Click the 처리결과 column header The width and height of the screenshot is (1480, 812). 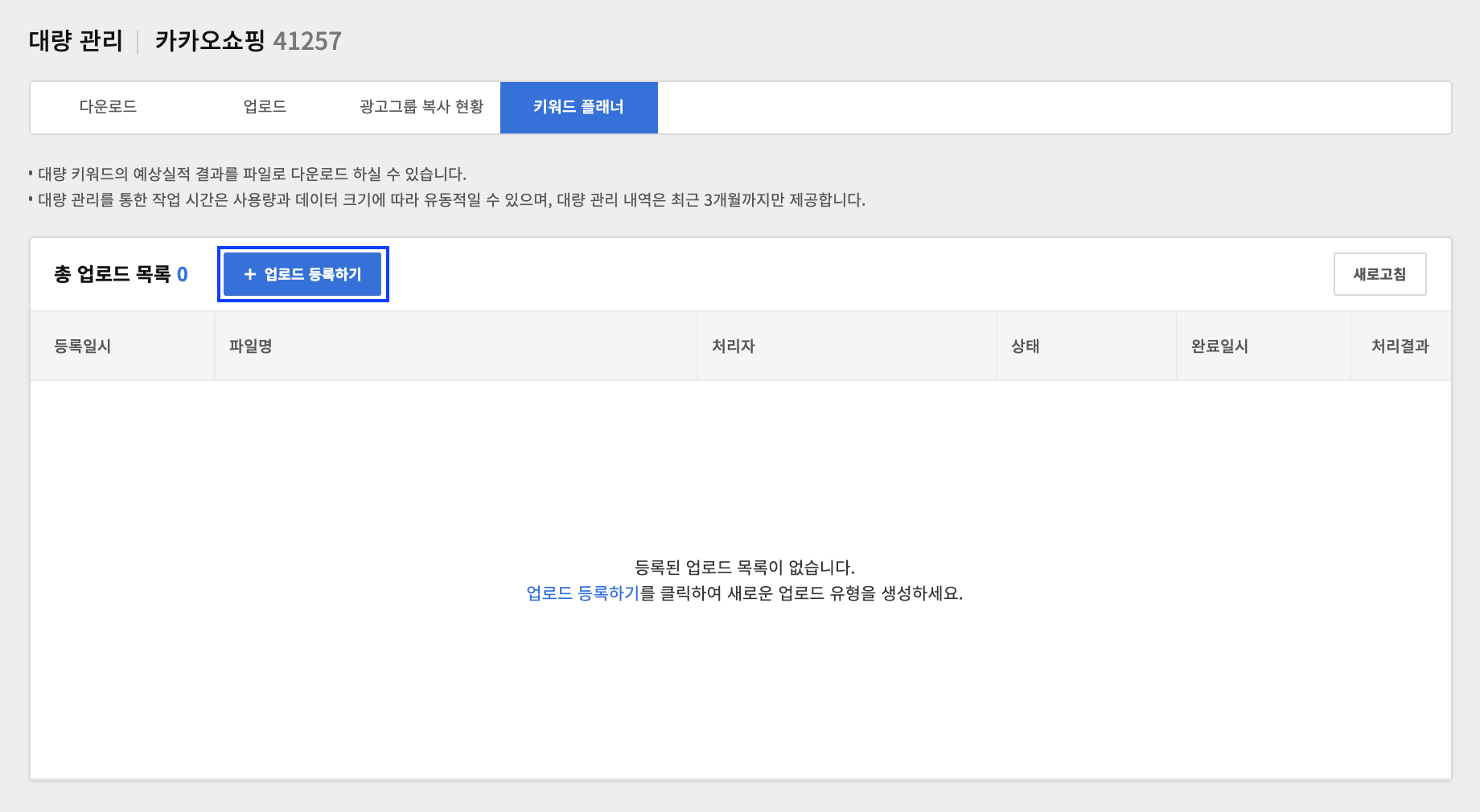pyautogui.click(x=1400, y=347)
